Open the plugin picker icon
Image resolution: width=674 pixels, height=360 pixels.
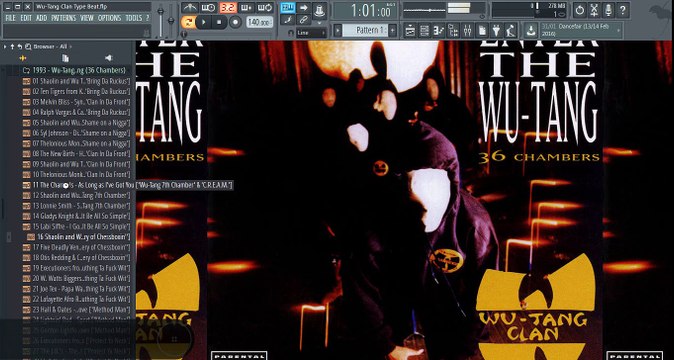tap(496, 30)
